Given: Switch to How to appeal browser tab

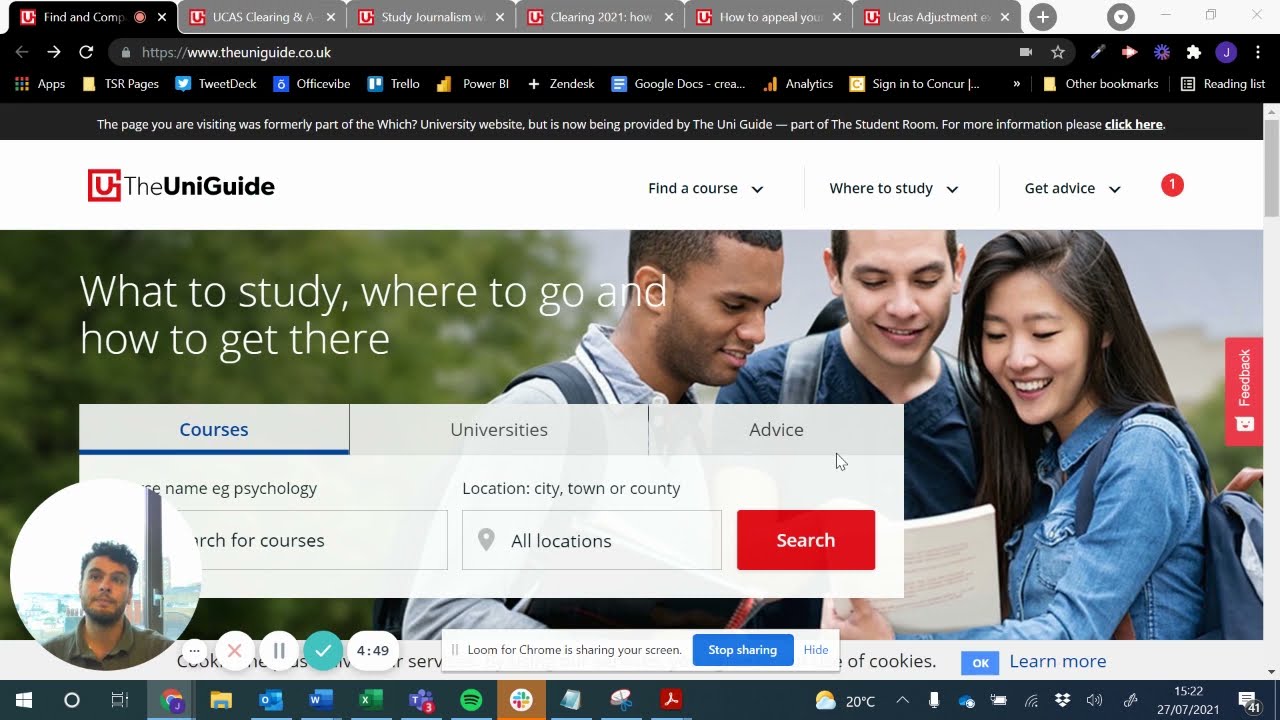Looking at the screenshot, I should [770, 17].
